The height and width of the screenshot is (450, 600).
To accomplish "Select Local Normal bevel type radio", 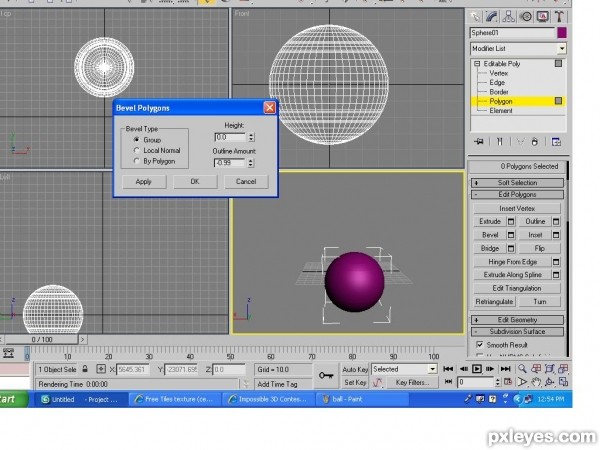I will pyautogui.click(x=136, y=150).
